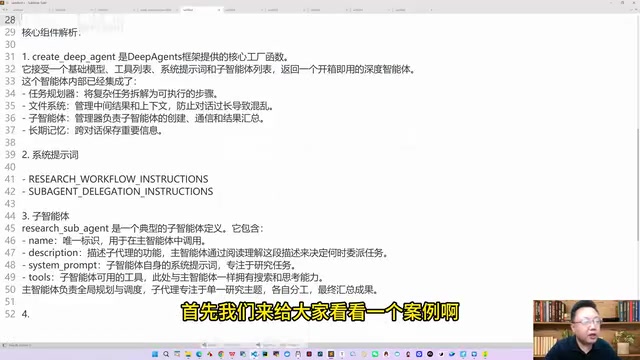Click the '- tools' bullet line
The width and height of the screenshot is (640, 360).
[173, 277]
